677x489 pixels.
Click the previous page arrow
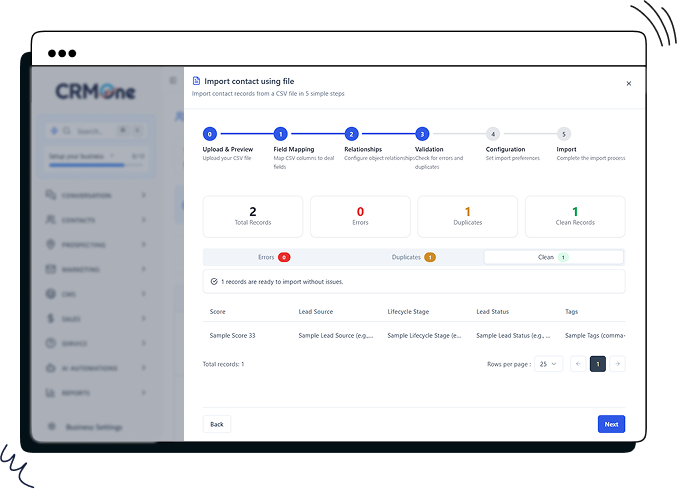pyautogui.click(x=578, y=364)
